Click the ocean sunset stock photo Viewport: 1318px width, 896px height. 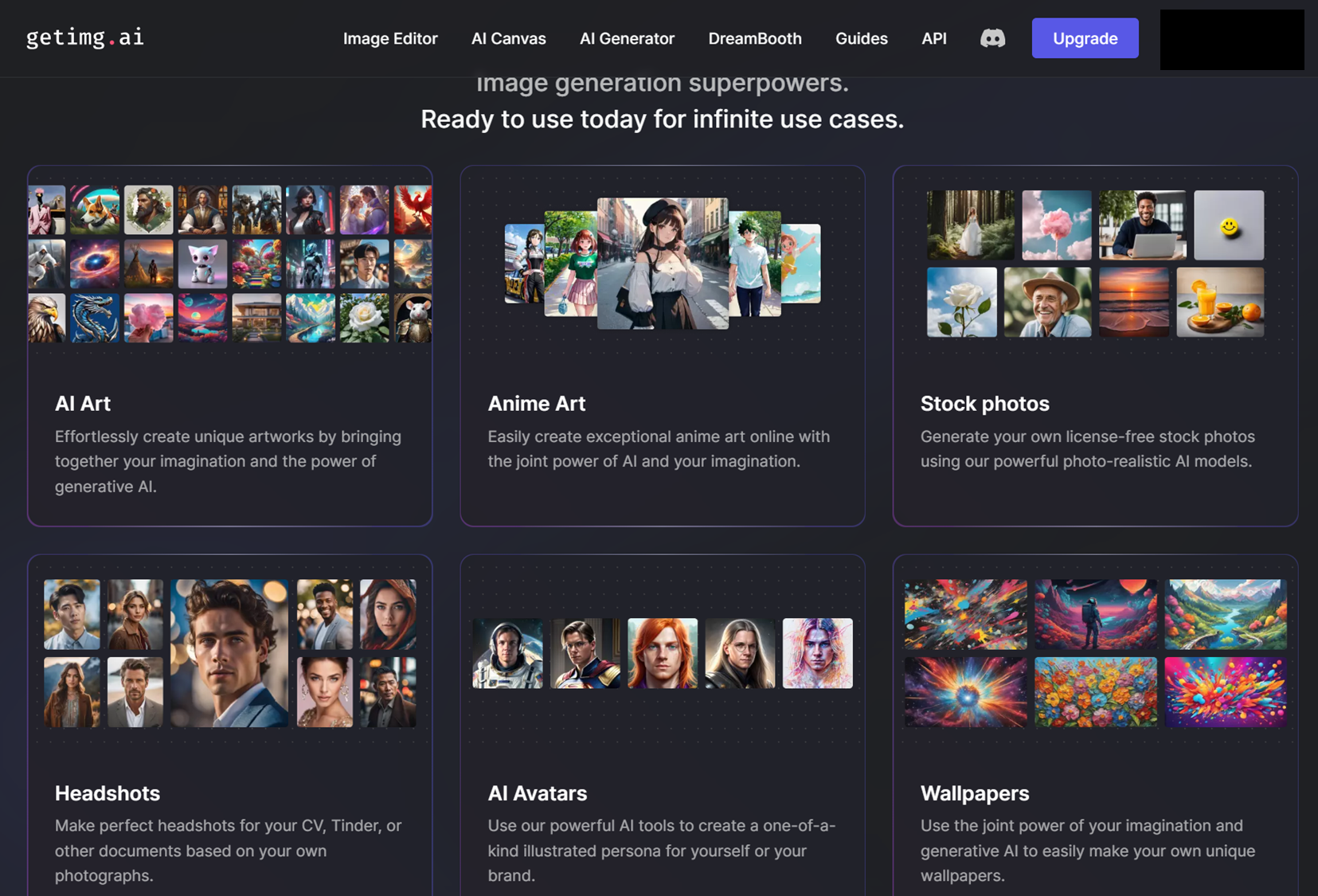1134,302
